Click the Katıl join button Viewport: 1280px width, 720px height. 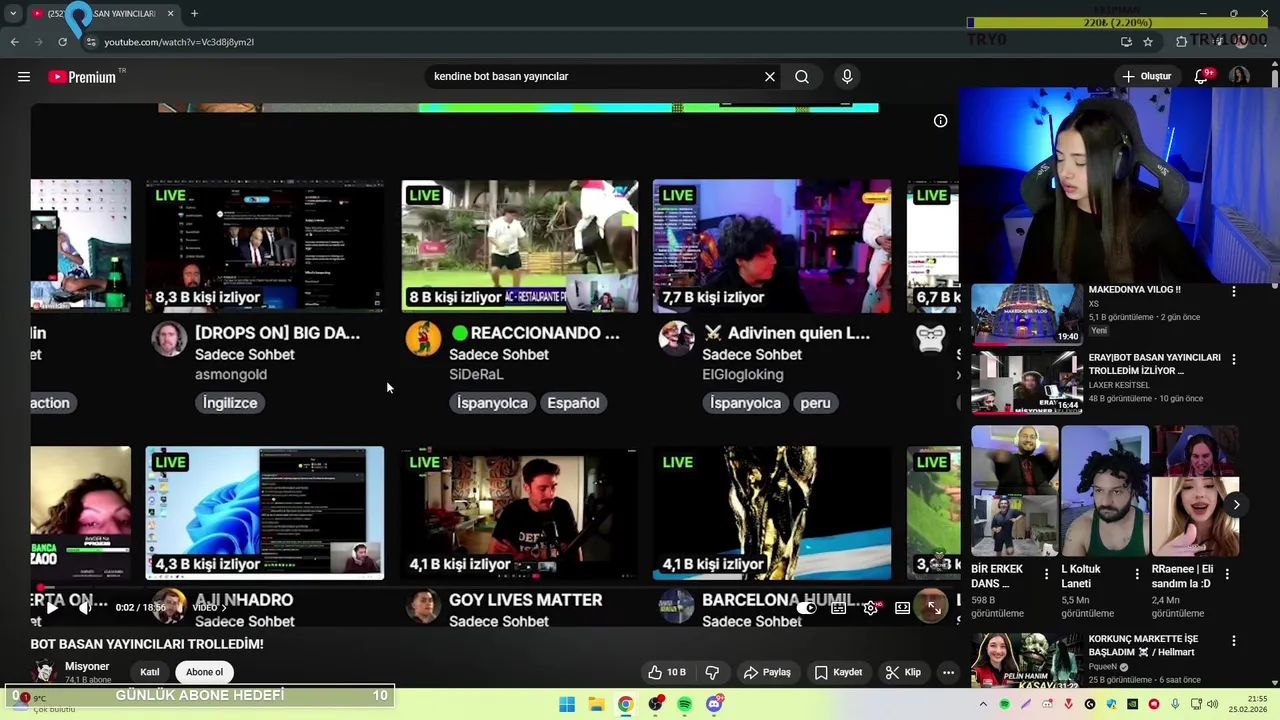[150, 673]
